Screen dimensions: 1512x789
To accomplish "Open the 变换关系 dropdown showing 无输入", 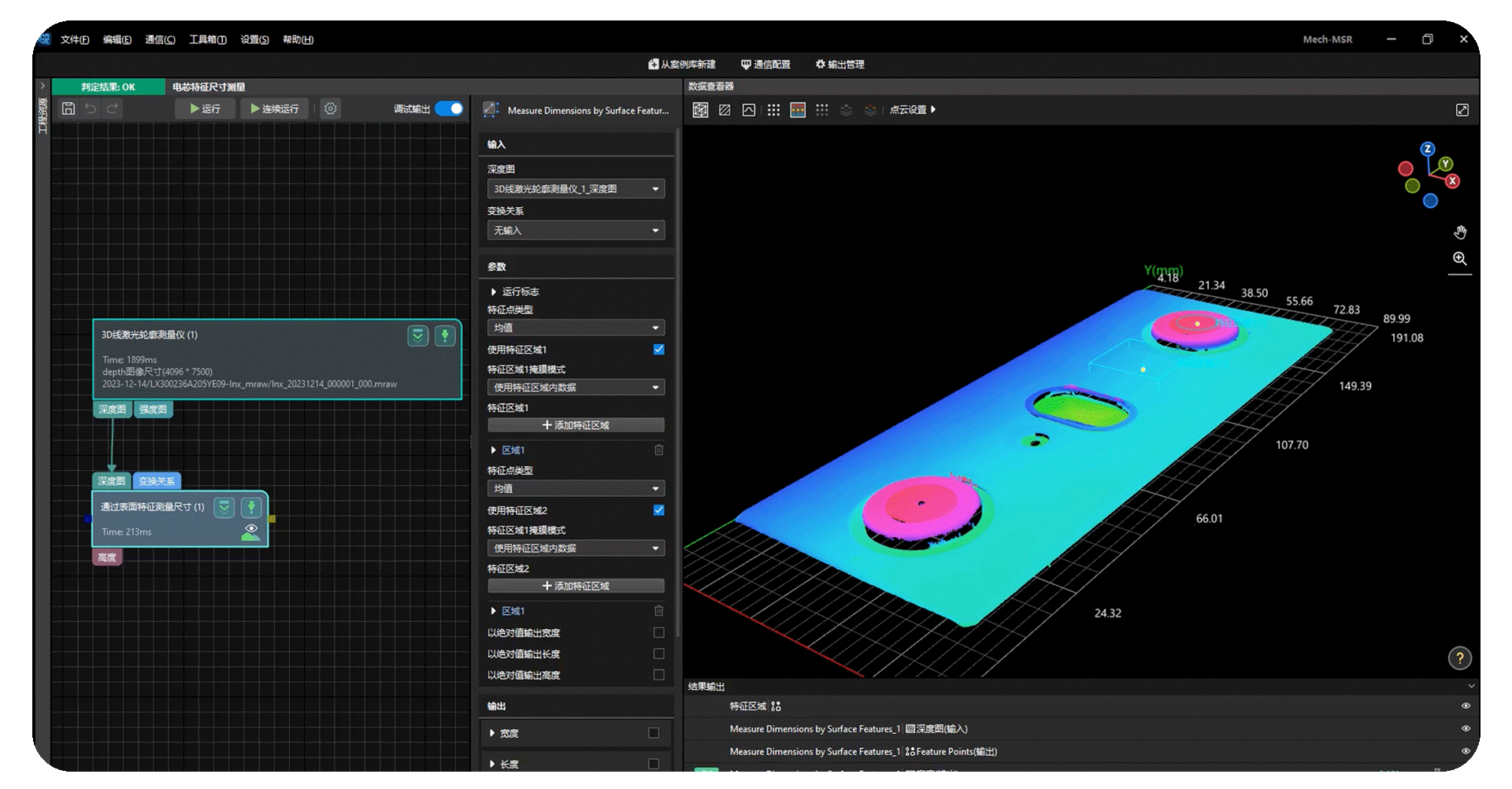I will point(576,231).
